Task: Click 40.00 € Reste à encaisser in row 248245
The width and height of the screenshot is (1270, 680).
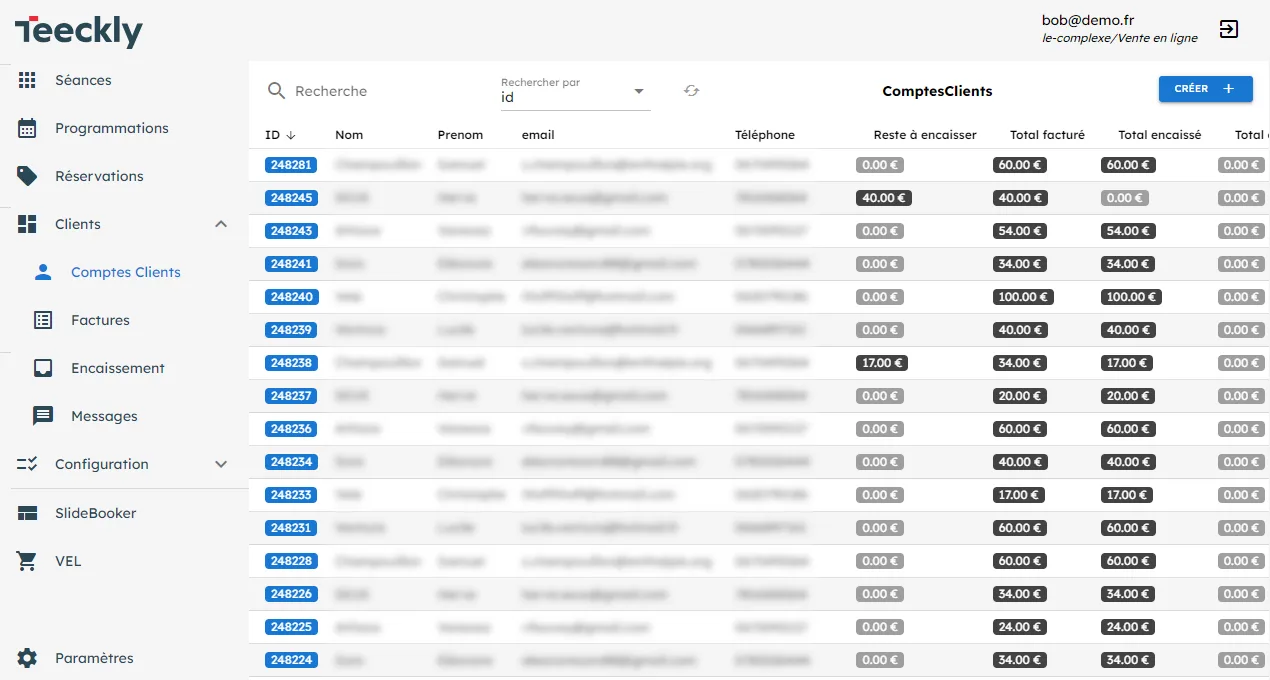Action: coord(884,198)
